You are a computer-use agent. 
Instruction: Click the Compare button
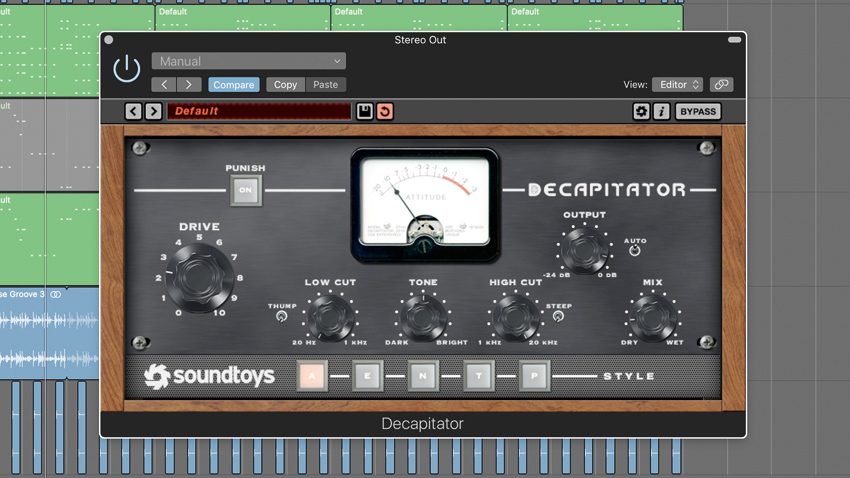coord(234,85)
